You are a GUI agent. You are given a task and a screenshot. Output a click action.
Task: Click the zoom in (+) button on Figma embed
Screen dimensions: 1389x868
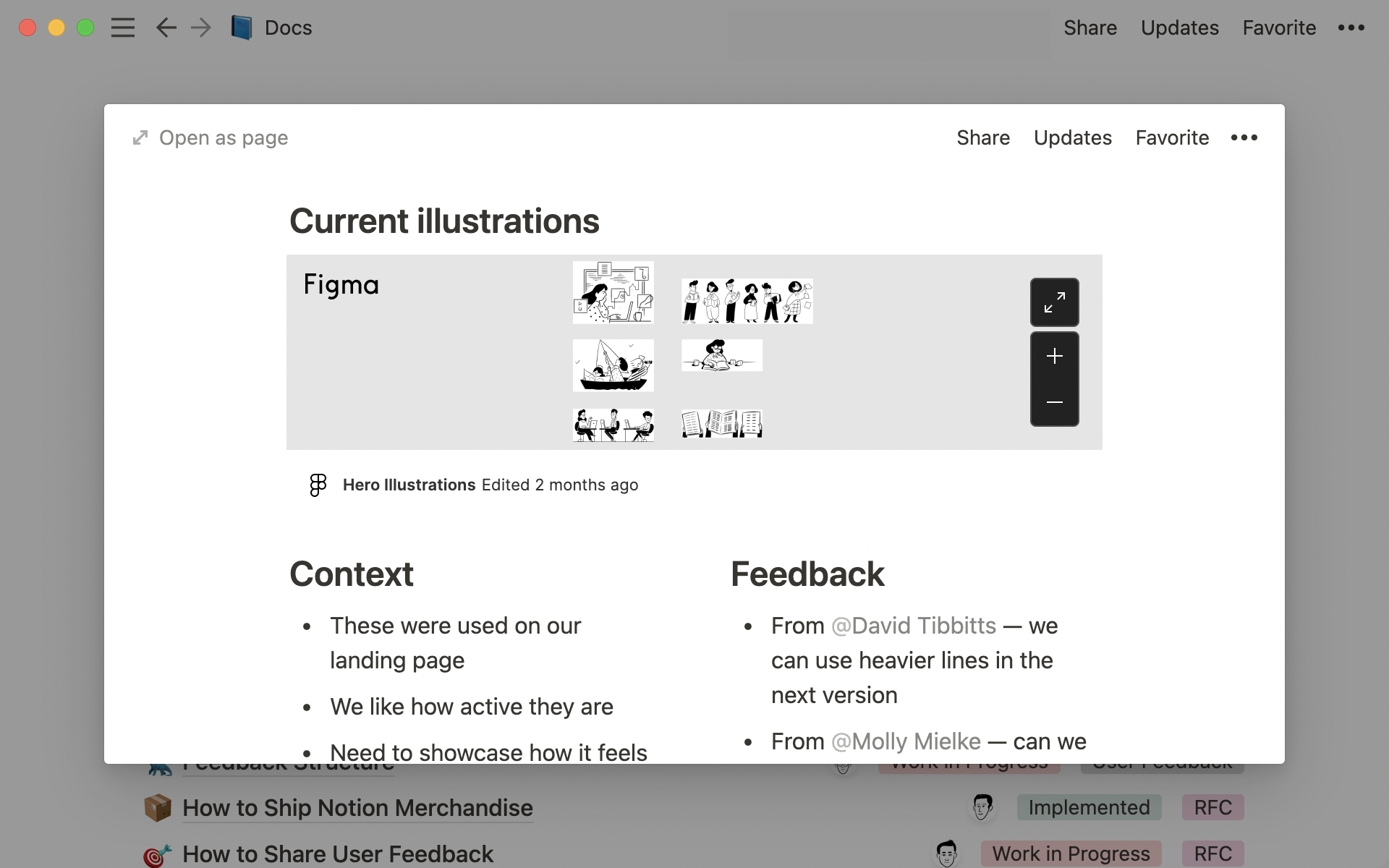click(x=1055, y=355)
